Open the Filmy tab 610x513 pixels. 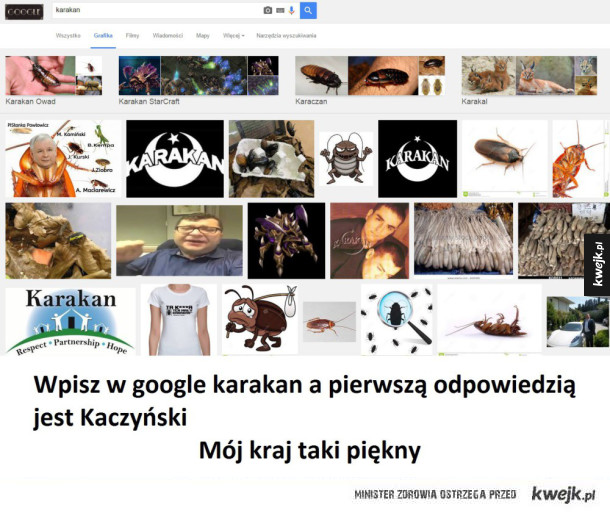(x=132, y=35)
